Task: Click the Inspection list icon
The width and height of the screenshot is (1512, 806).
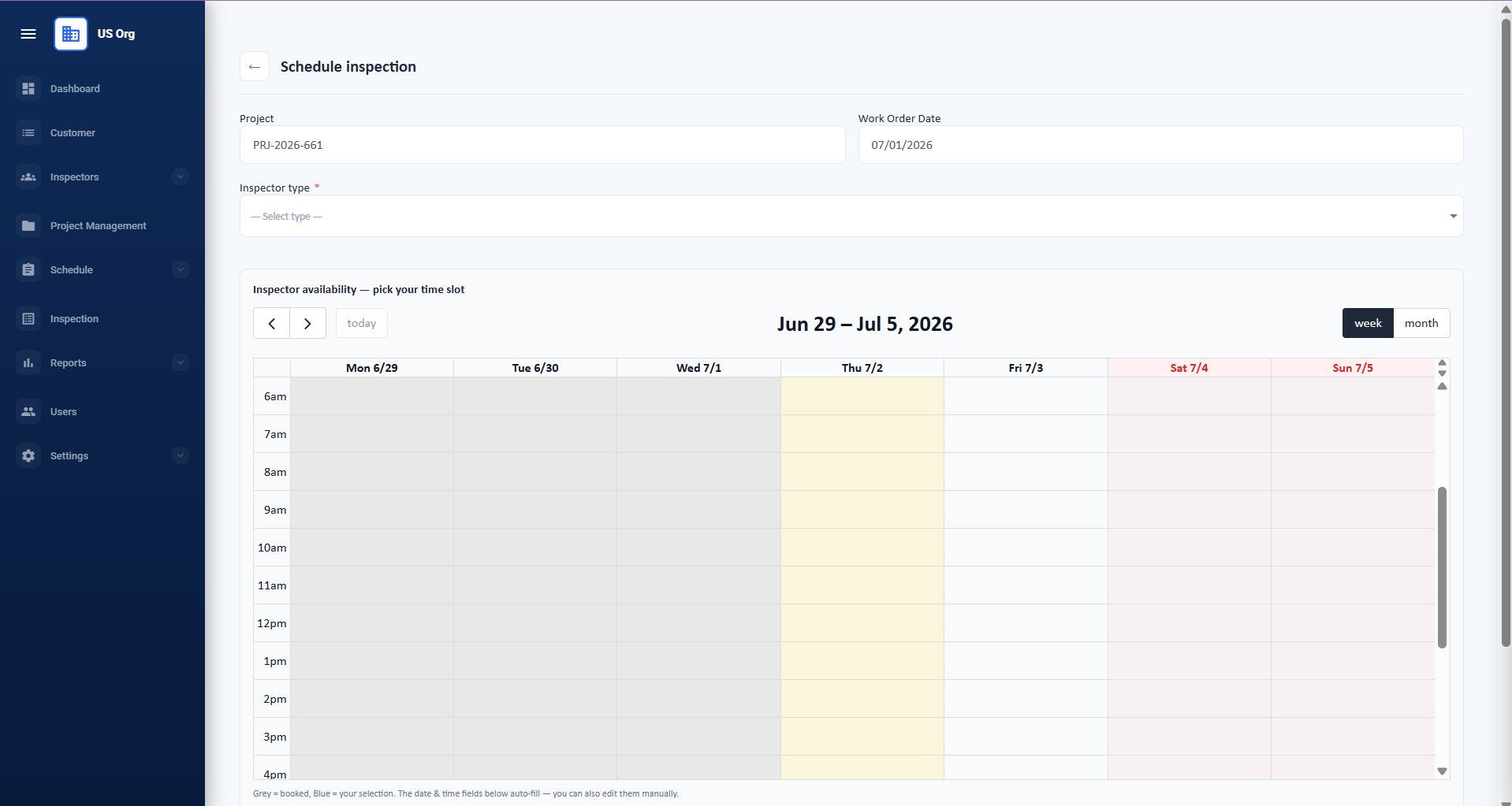Action: click(x=28, y=318)
